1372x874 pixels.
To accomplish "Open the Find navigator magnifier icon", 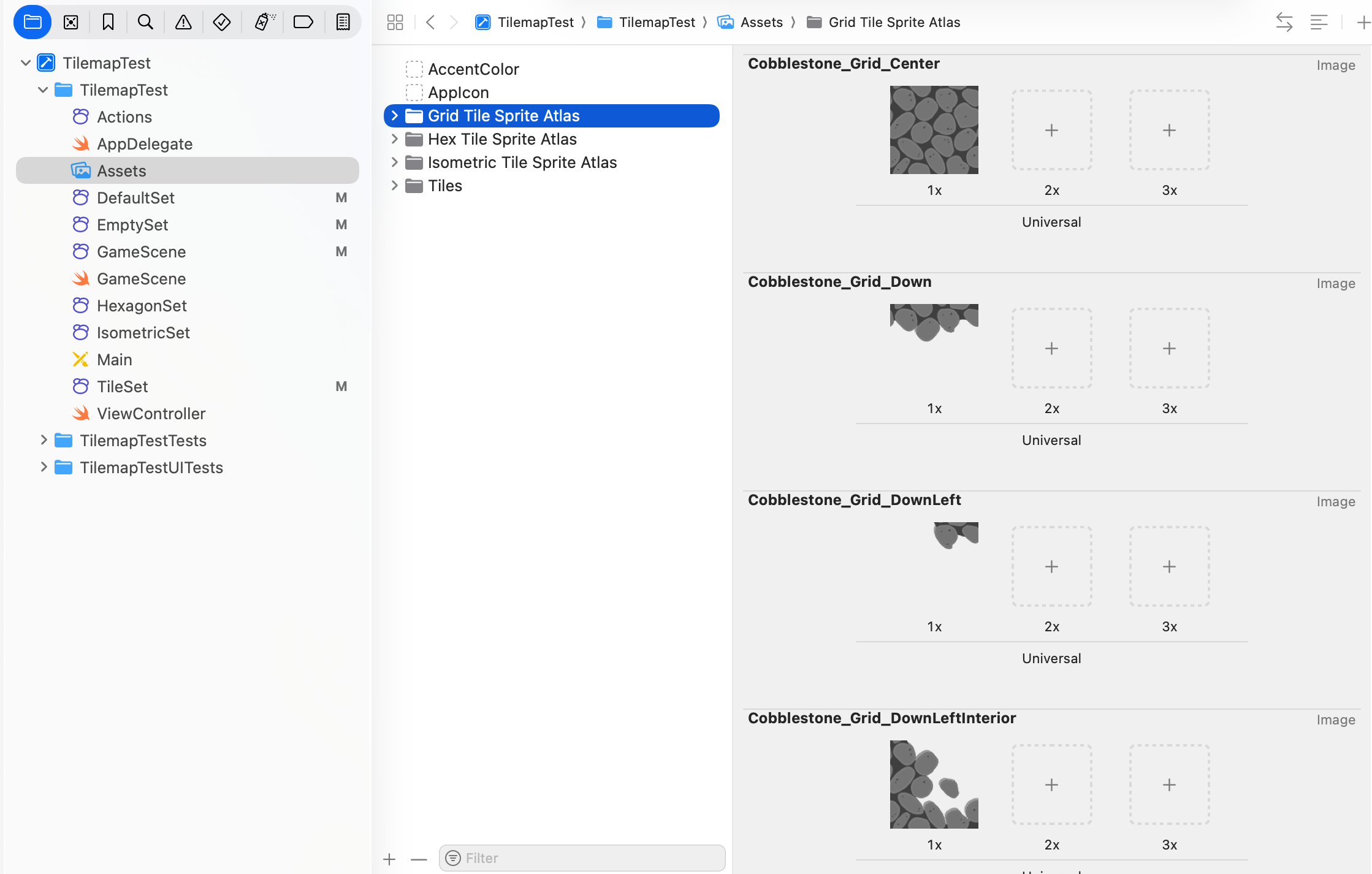I will point(145,23).
